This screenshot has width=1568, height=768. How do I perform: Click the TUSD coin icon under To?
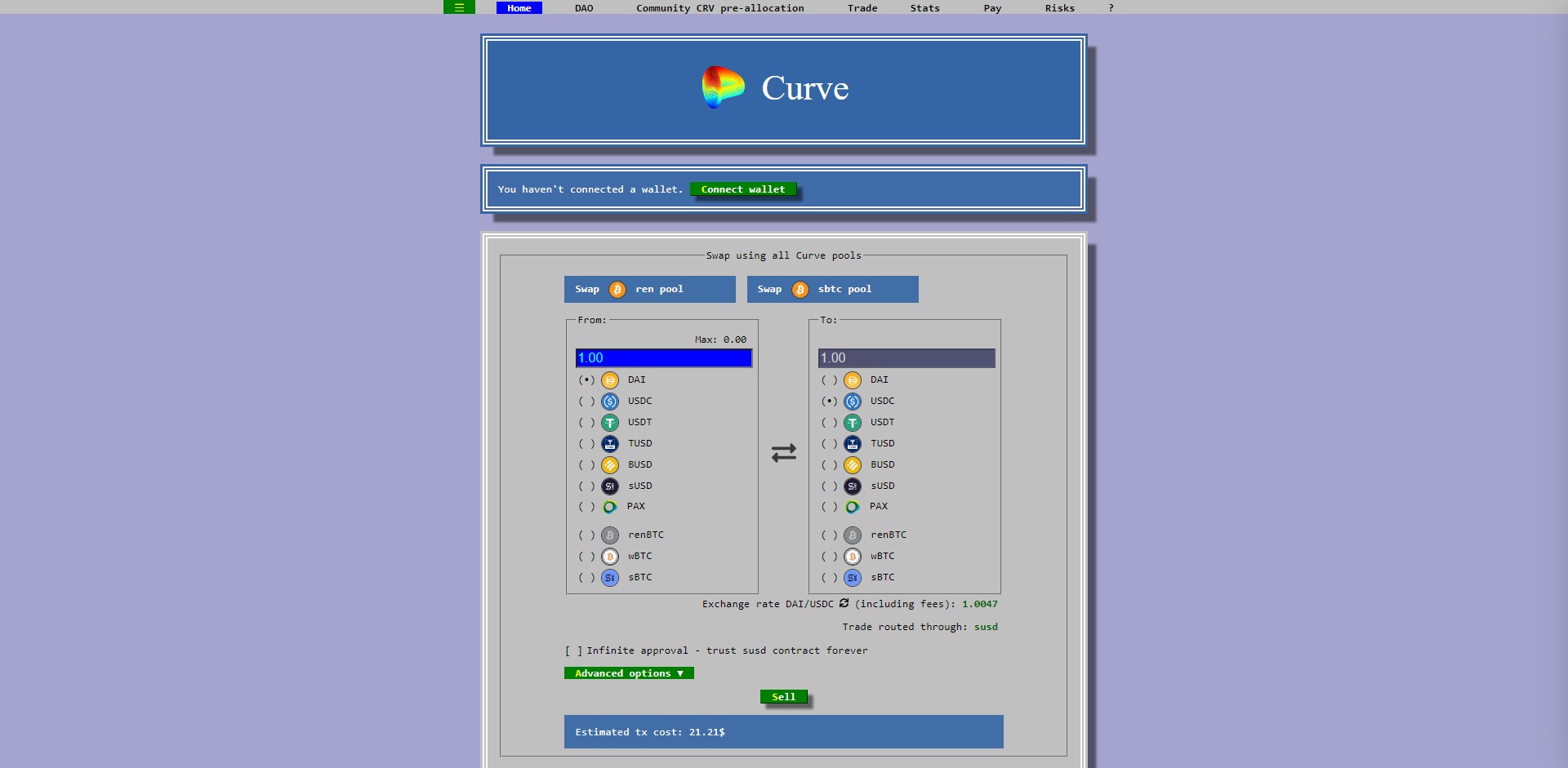coord(853,444)
